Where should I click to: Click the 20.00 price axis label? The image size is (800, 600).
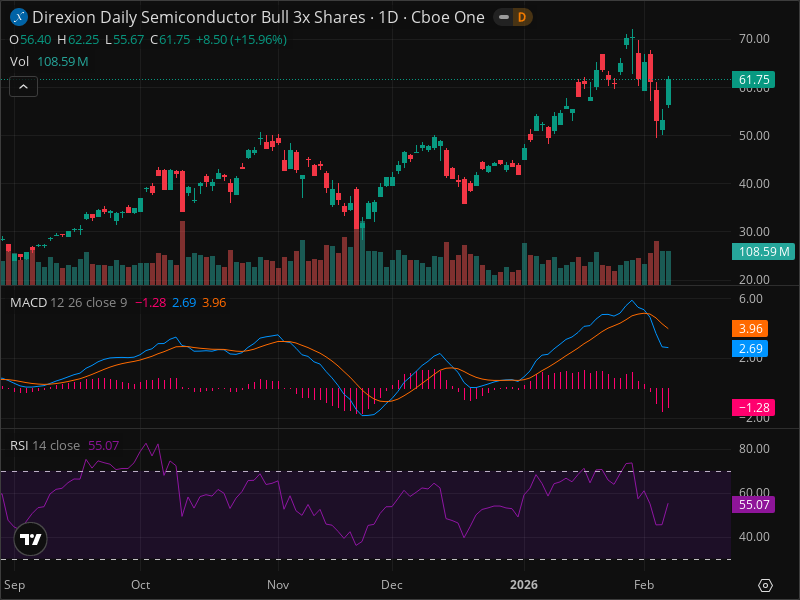(754, 280)
